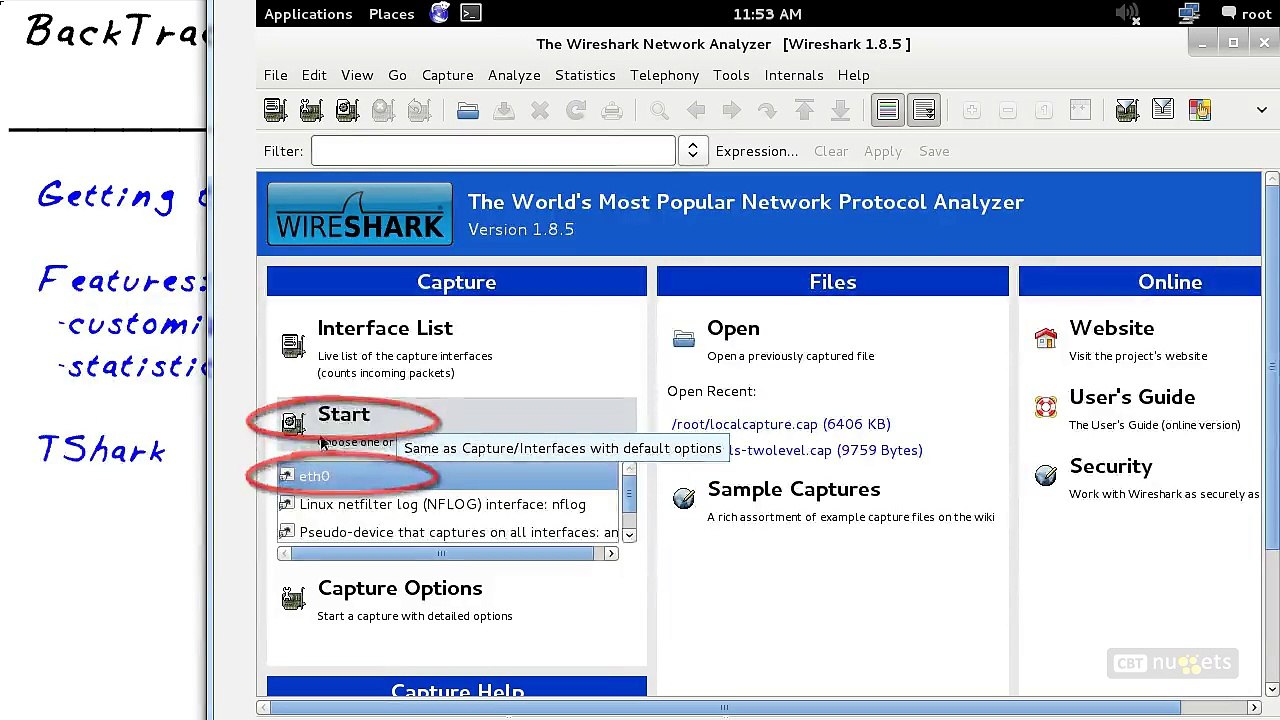Open the View menu
This screenshot has width=1280, height=720.
357,75
